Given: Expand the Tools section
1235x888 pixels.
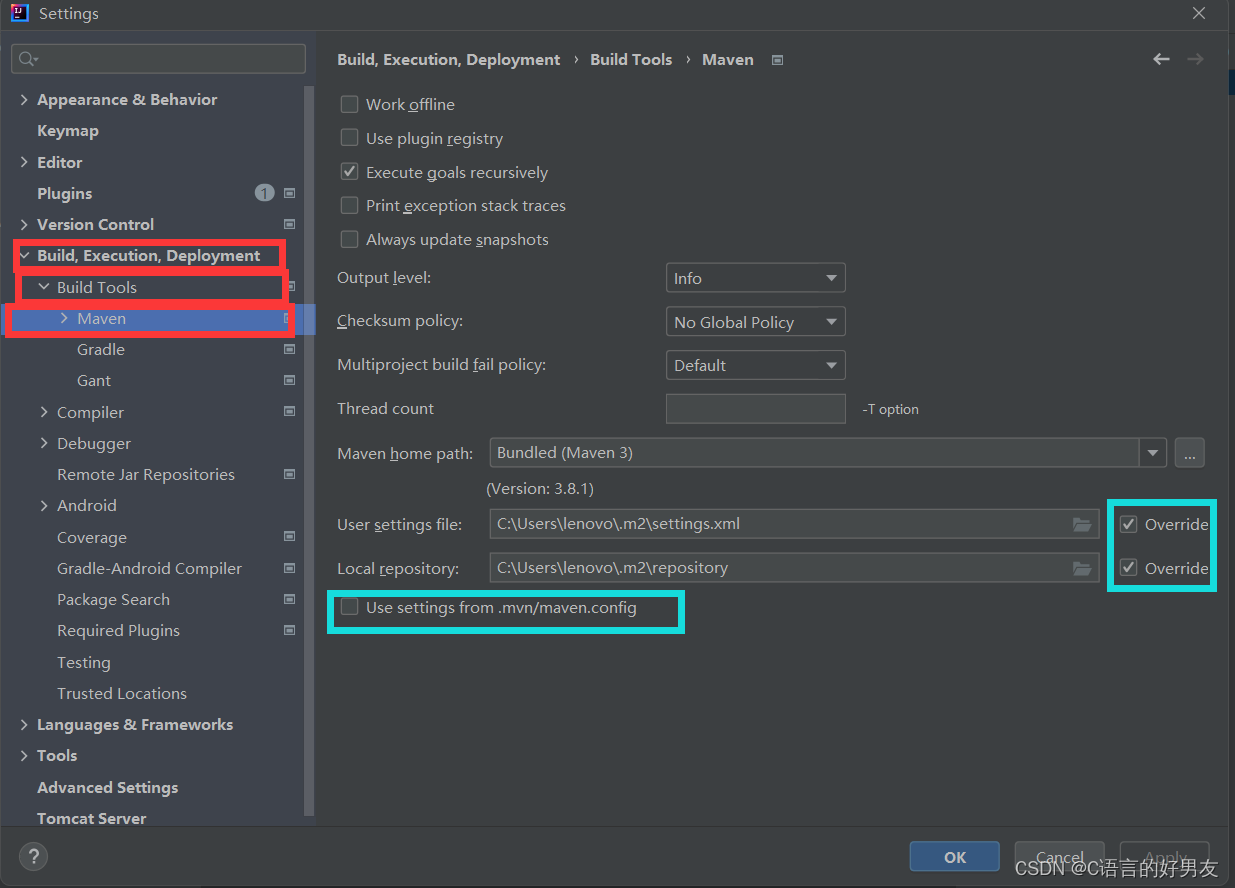Looking at the screenshot, I should (24, 756).
